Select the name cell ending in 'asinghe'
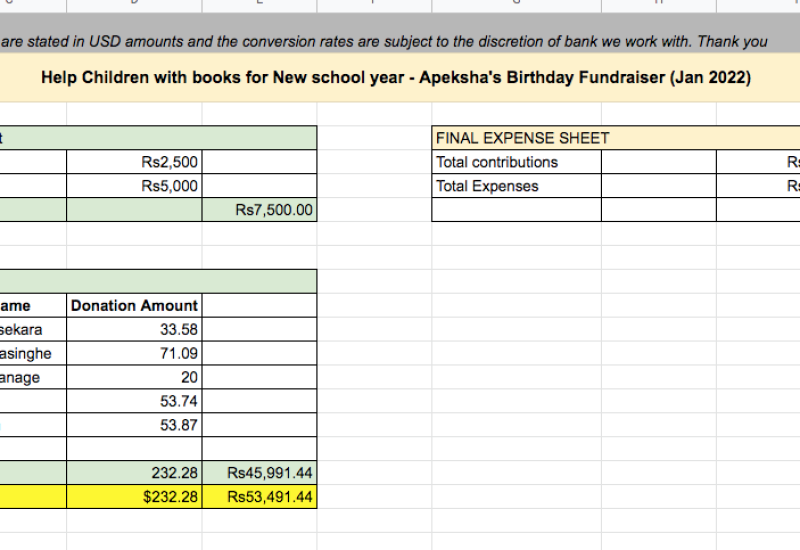The width and height of the screenshot is (800, 550). click(x=30, y=354)
